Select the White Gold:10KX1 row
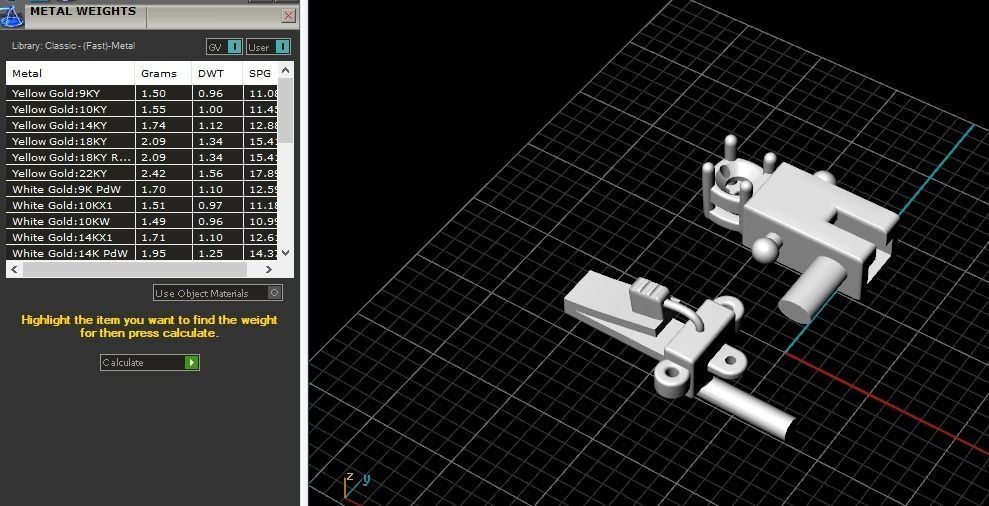The width and height of the screenshot is (989, 506). [x=142, y=205]
